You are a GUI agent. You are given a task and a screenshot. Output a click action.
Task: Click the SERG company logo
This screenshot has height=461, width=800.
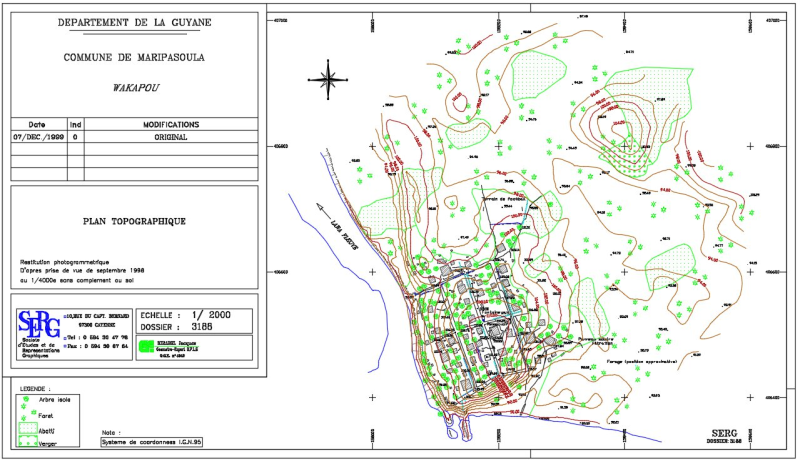coord(38,324)
